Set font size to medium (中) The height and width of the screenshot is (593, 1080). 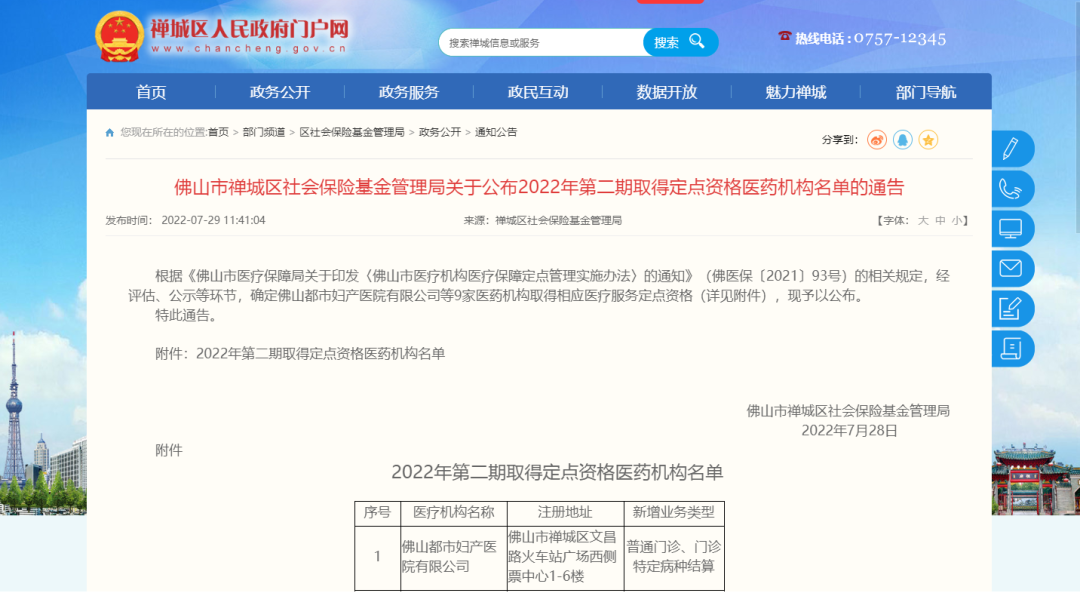coord(940,221)
